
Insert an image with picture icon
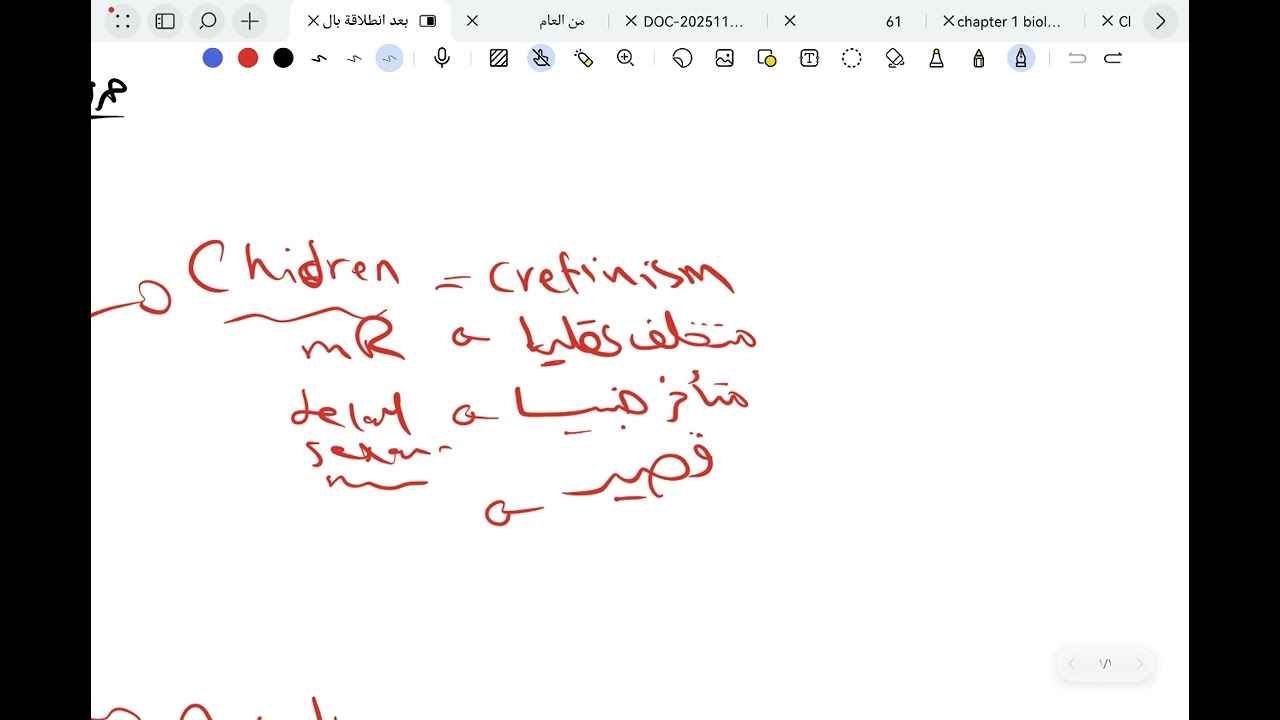(x=725, y=58)
